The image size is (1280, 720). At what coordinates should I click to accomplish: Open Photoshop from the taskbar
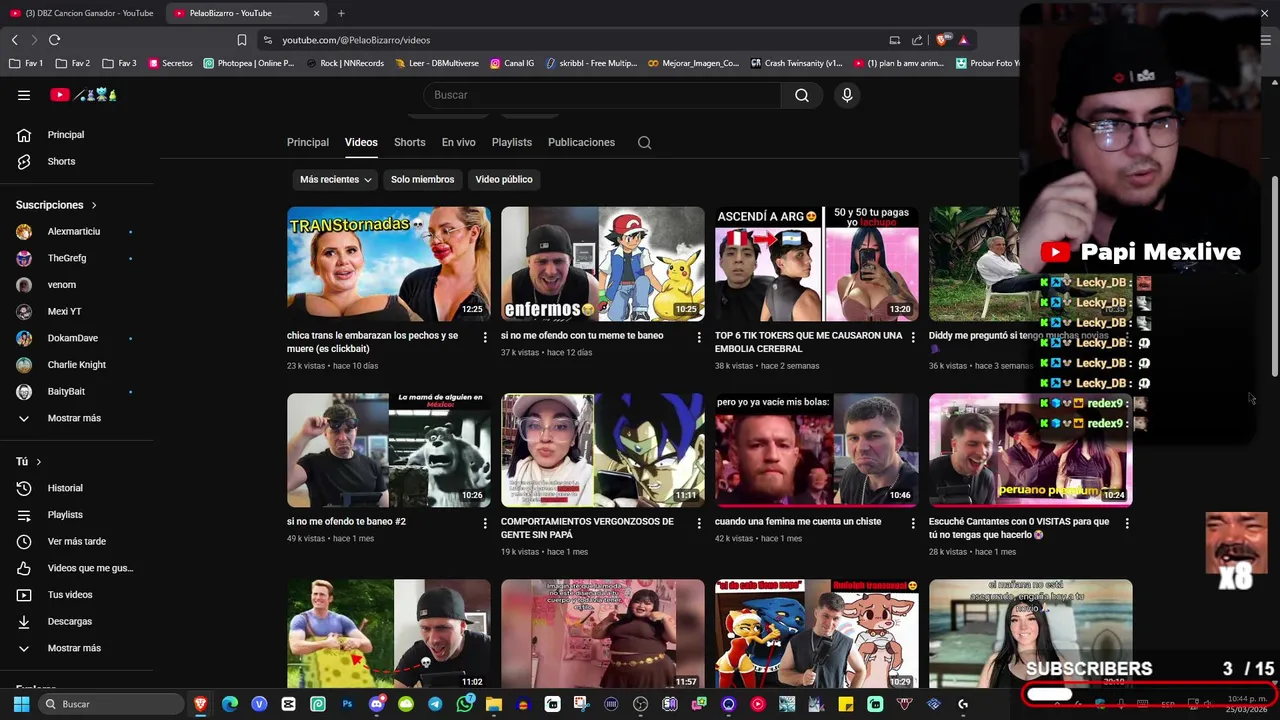[x=347, y=704]
